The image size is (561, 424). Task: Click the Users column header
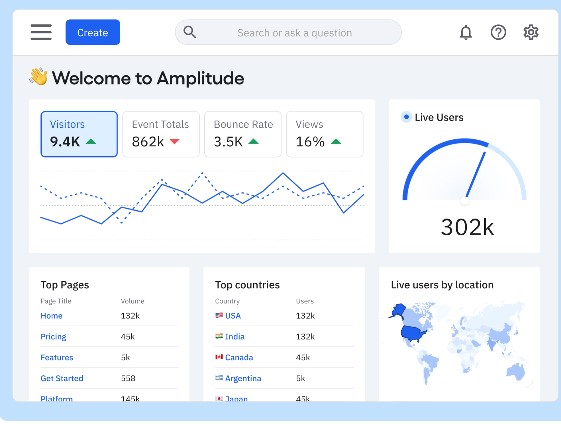pos(305,301)
